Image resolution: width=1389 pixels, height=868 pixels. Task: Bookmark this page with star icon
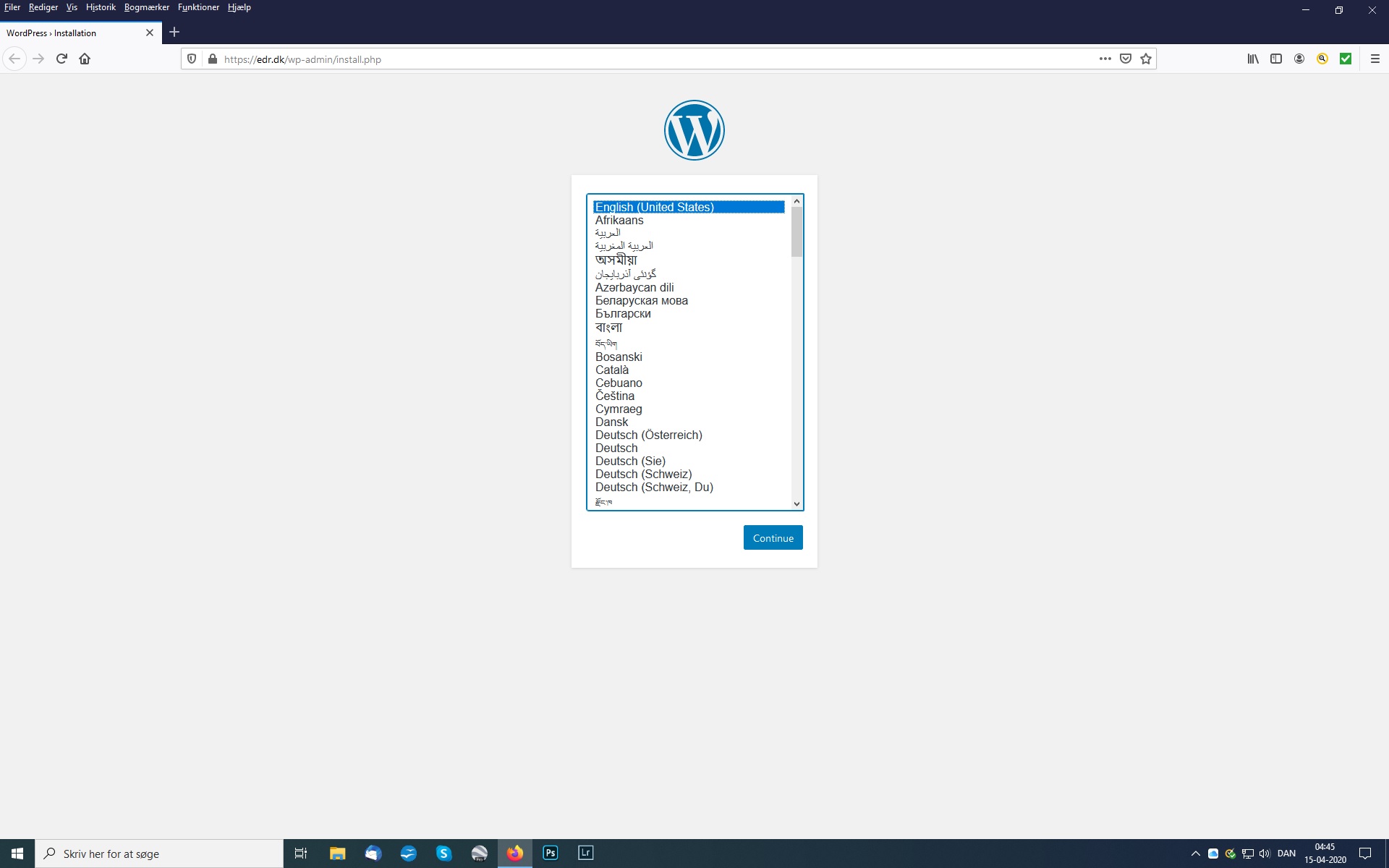click(1146, 59)
